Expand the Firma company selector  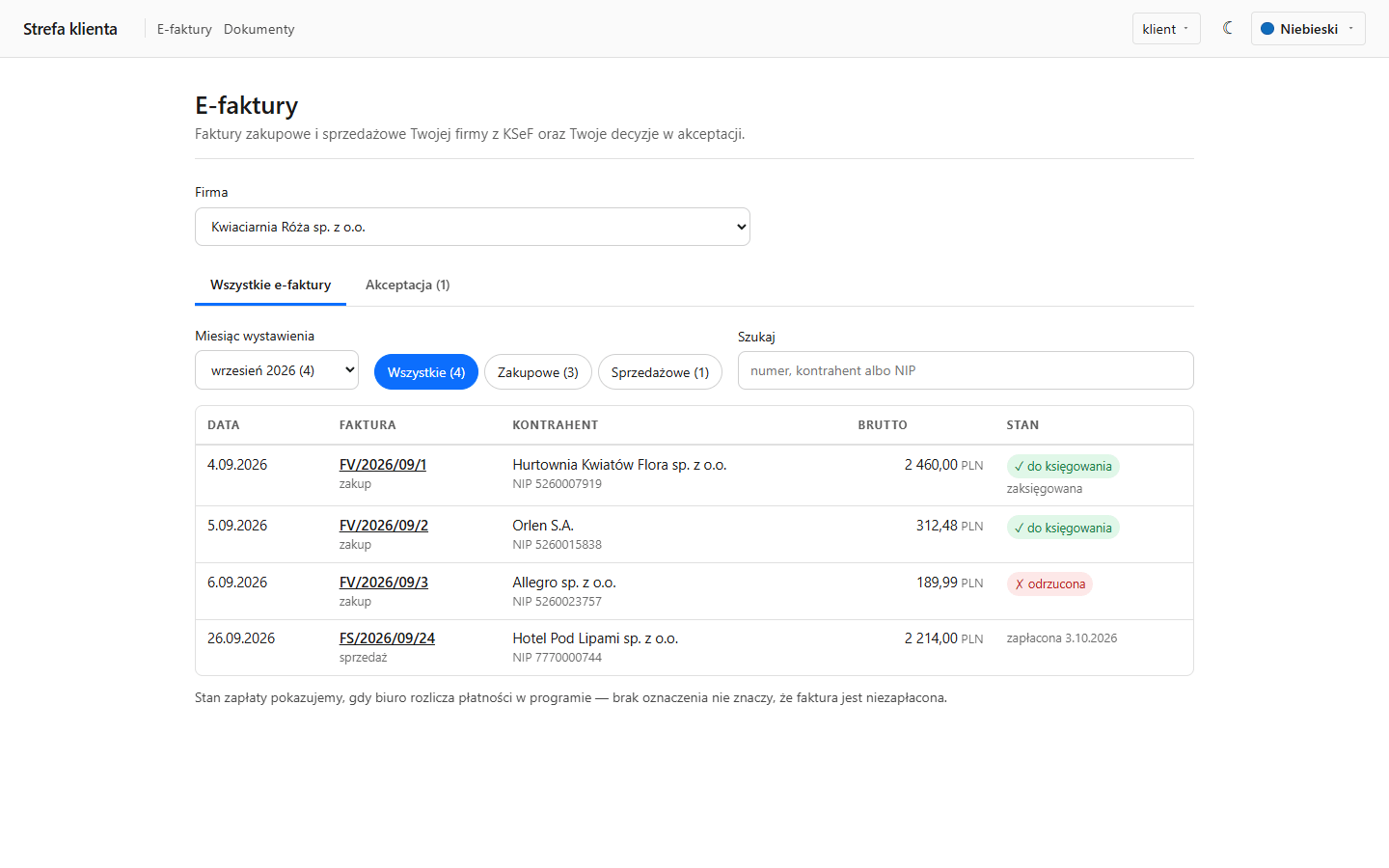pos(473,227)
